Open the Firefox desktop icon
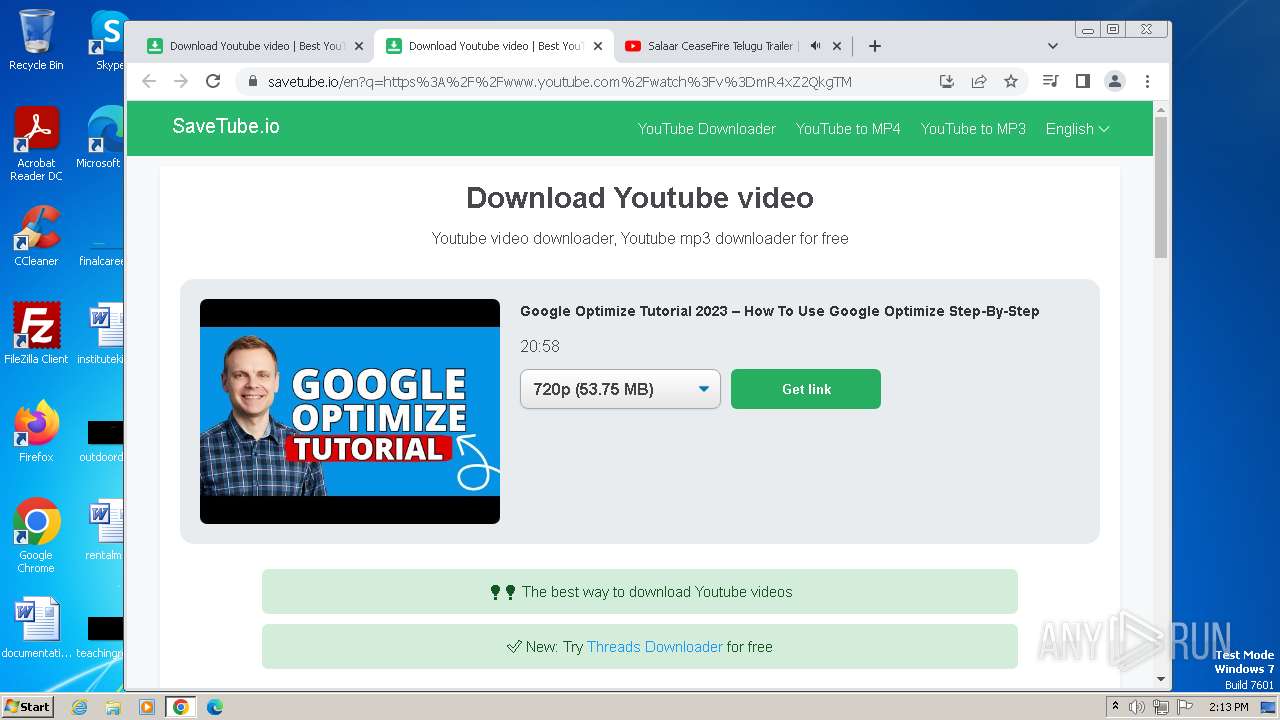Screen dimensions: 1280x720 click(36, 431)
